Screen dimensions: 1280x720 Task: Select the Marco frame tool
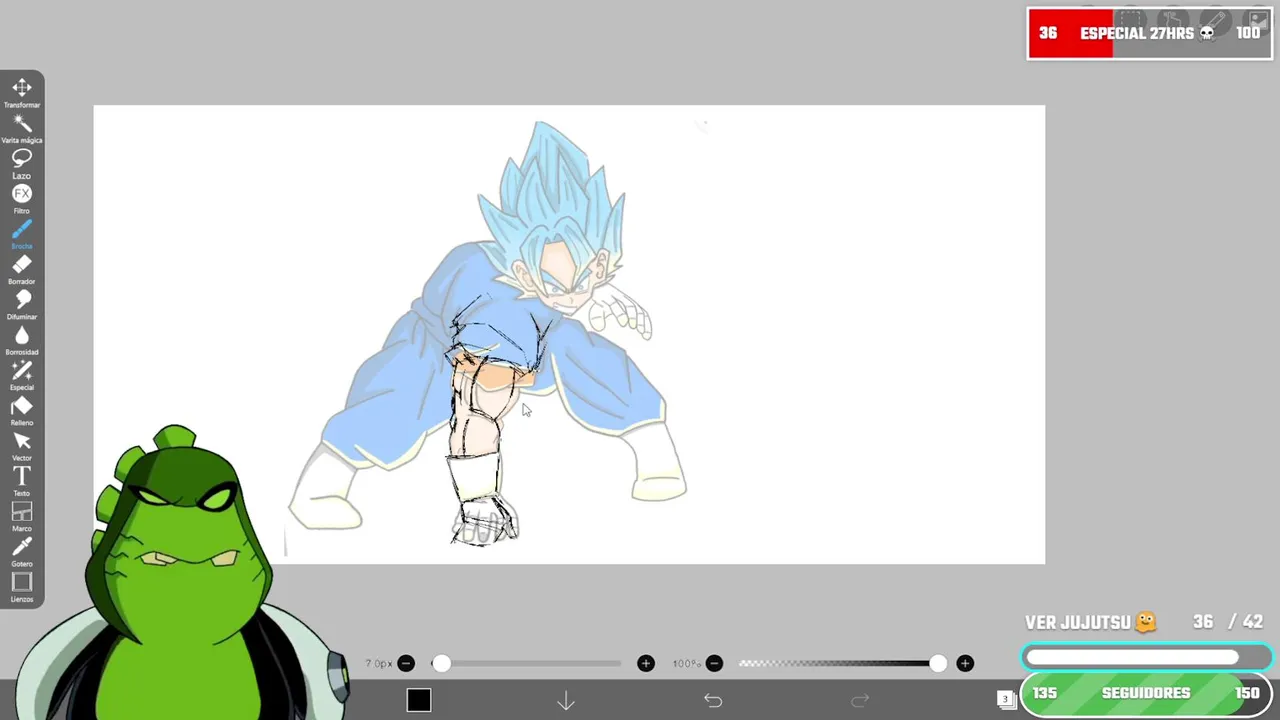point(22,516)
